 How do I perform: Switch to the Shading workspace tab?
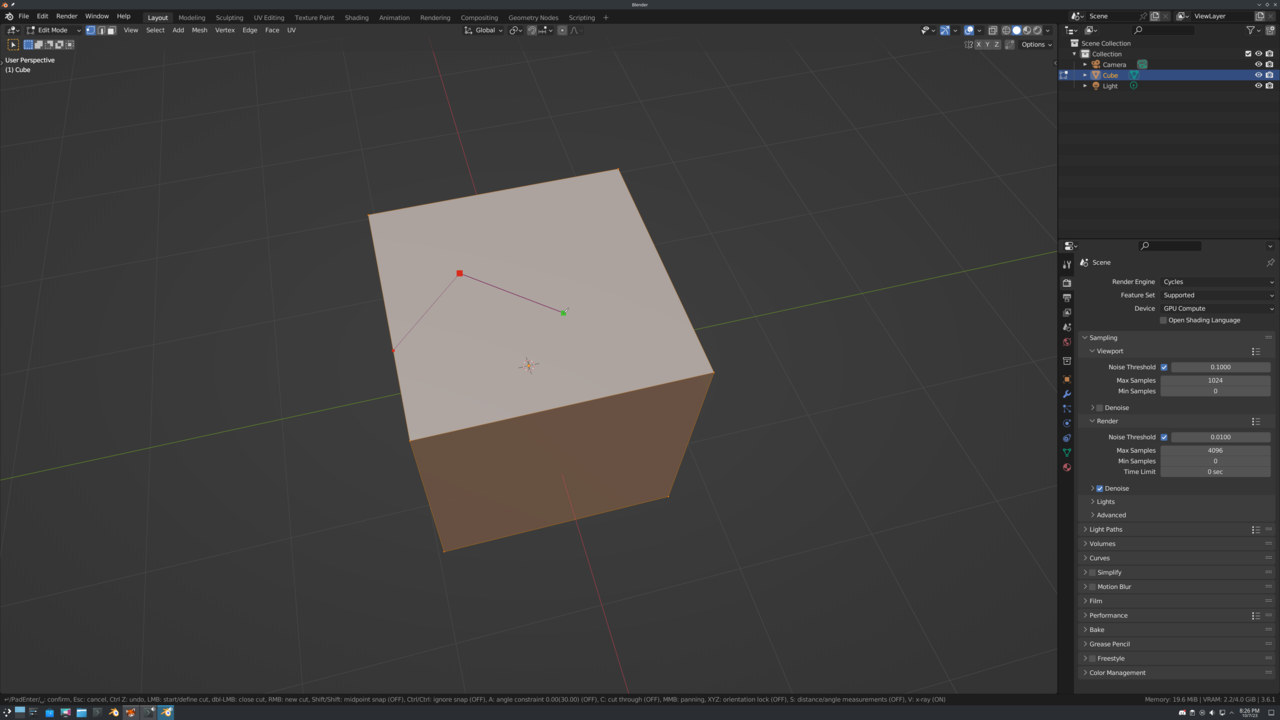coord(356,17)
